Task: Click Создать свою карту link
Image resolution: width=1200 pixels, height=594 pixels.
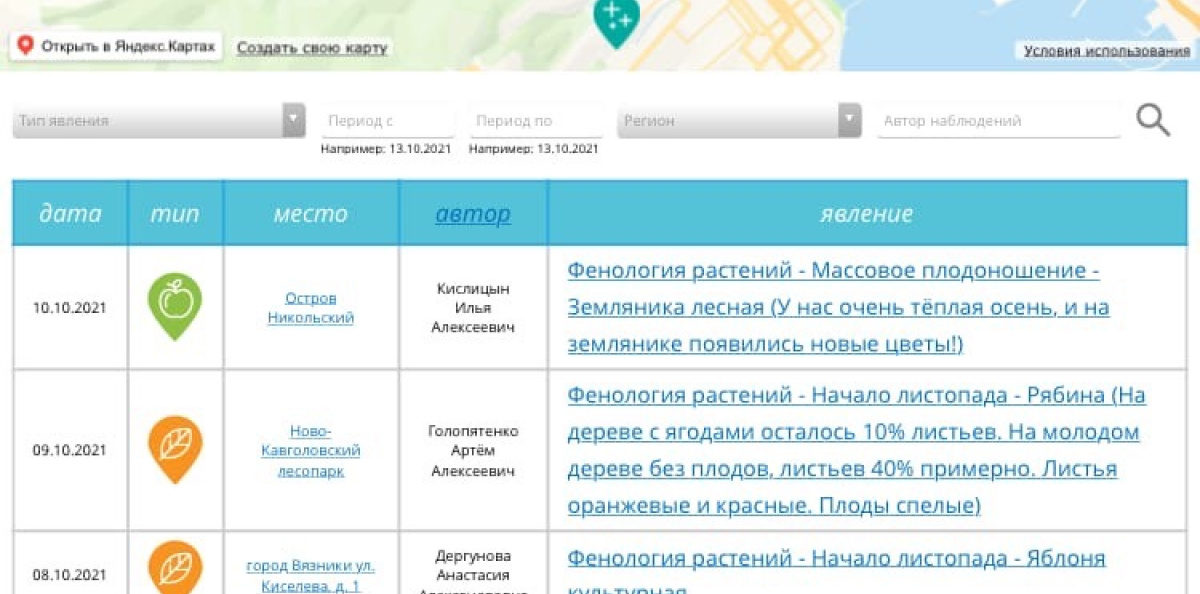Action: click(x=312, y=48)
